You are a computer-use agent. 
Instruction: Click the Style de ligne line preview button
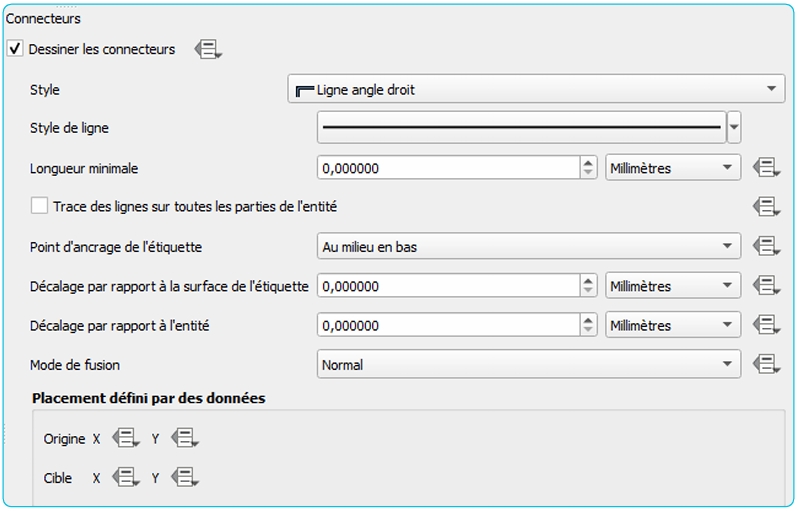pyautogui.click(x=521, y=128)
